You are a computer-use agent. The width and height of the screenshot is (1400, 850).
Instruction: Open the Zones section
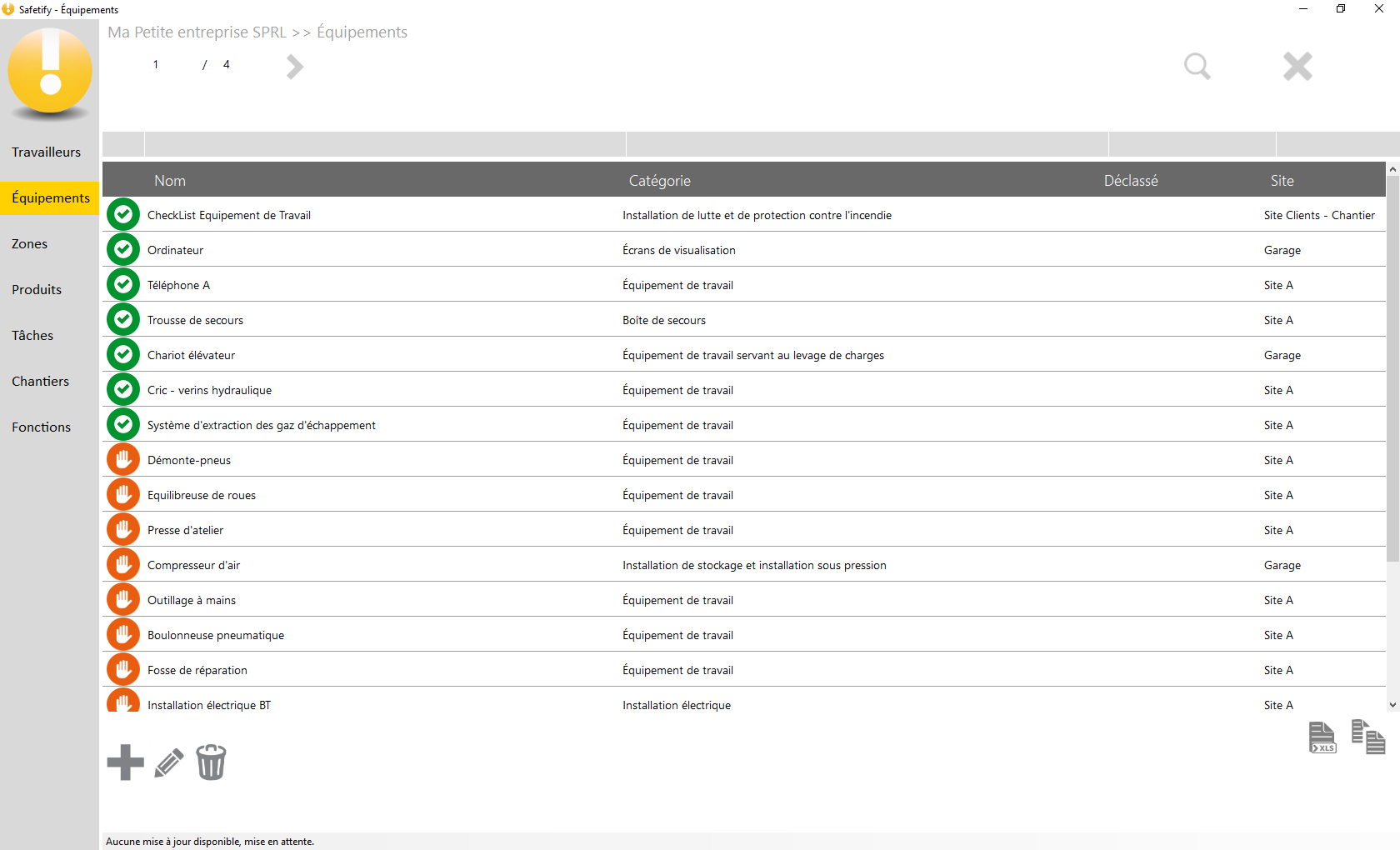[49, 244]
